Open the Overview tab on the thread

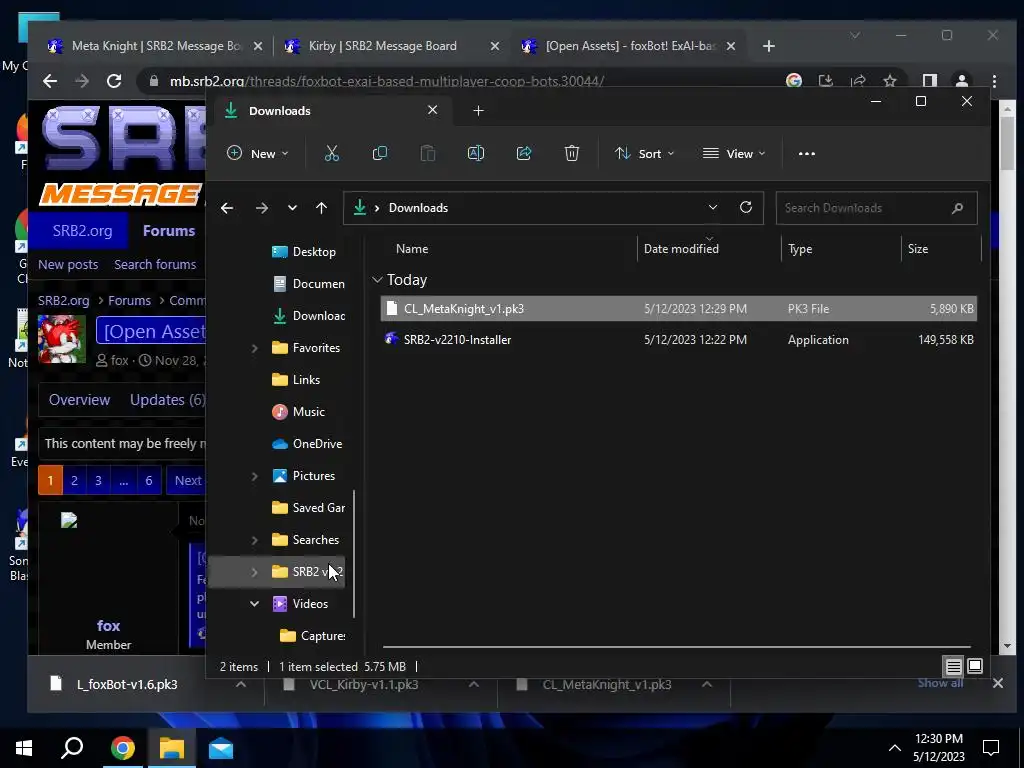[x=79, y=400]
